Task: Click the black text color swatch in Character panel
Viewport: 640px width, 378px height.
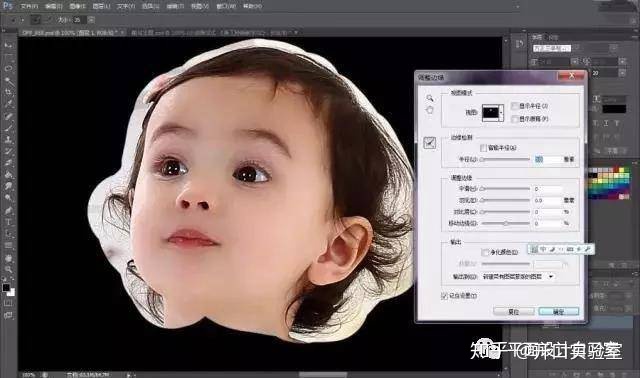Action: 614,109
